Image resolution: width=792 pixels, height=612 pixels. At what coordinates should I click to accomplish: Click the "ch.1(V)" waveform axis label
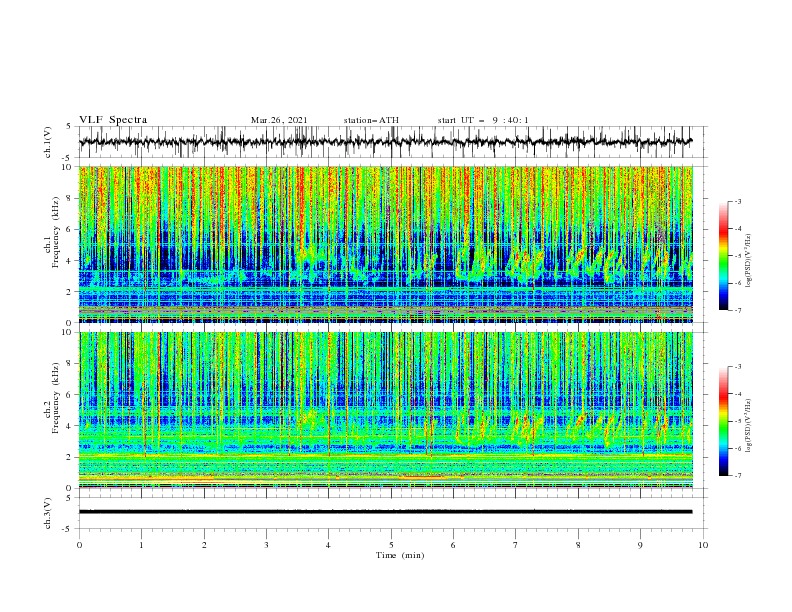48,142
